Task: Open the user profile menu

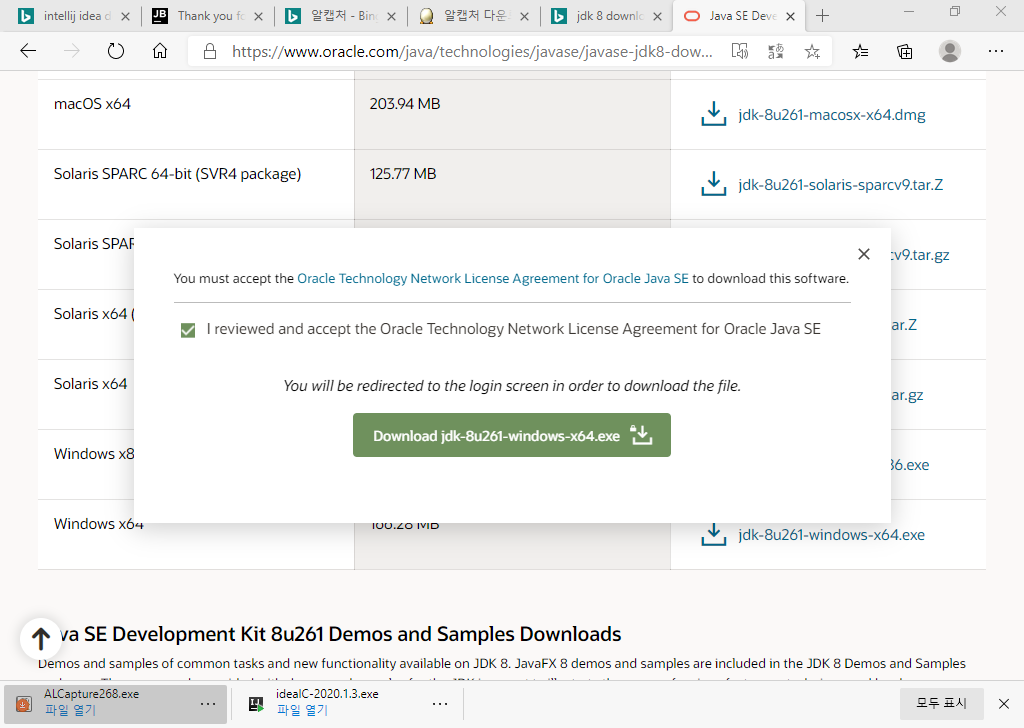Action: (950, 51)
